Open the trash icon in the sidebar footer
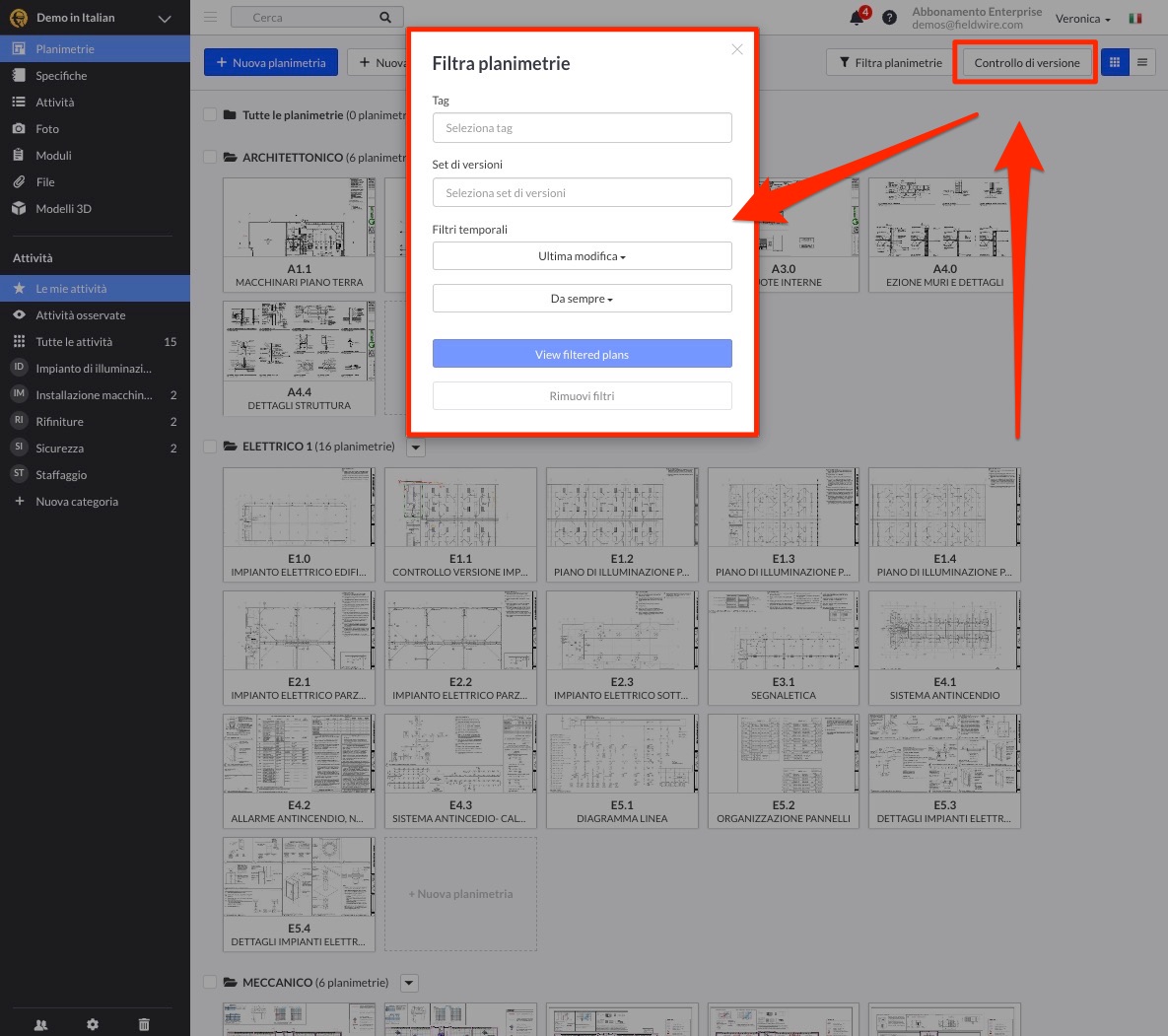1168x1036 pixels. (144, 1025)
